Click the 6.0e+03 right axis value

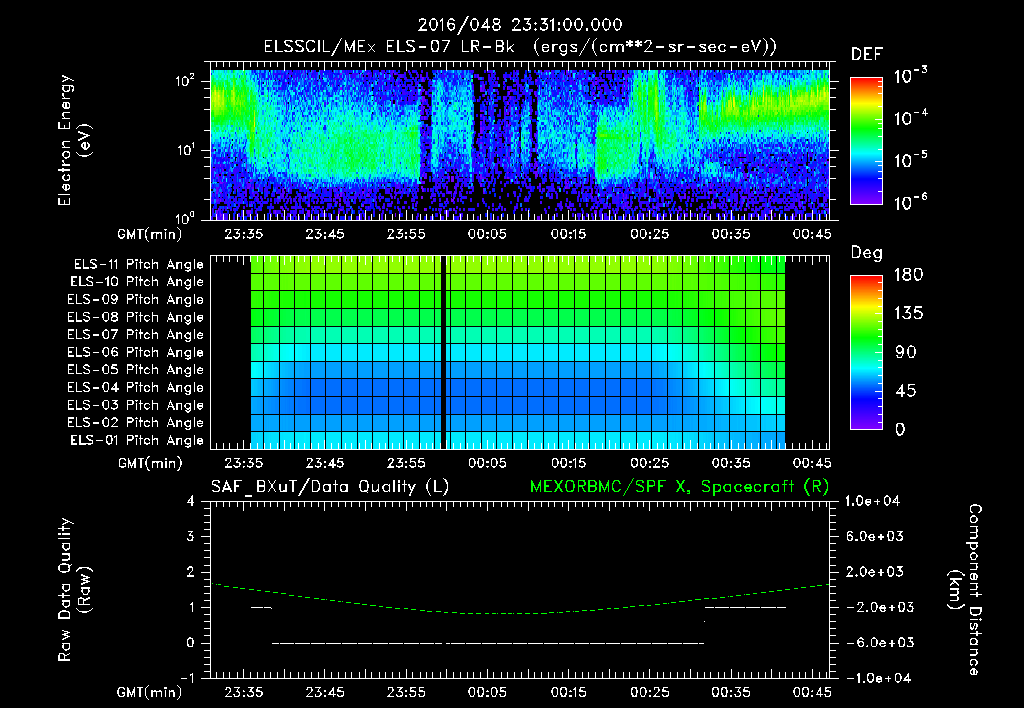tap(875, 537)
